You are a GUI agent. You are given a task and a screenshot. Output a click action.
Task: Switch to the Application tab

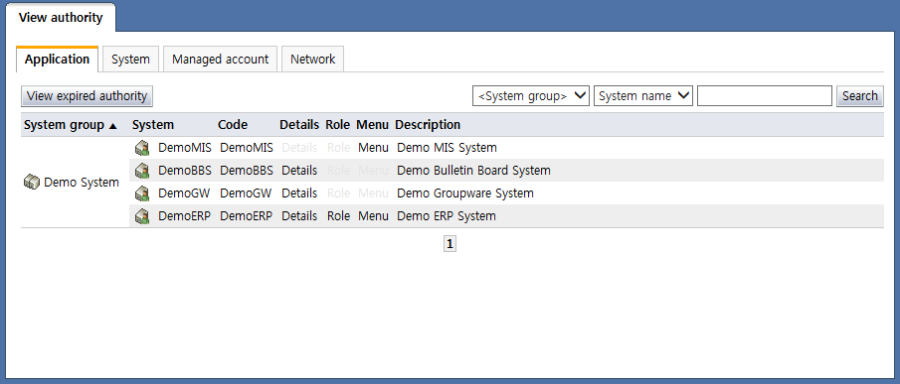pos(57,59)
